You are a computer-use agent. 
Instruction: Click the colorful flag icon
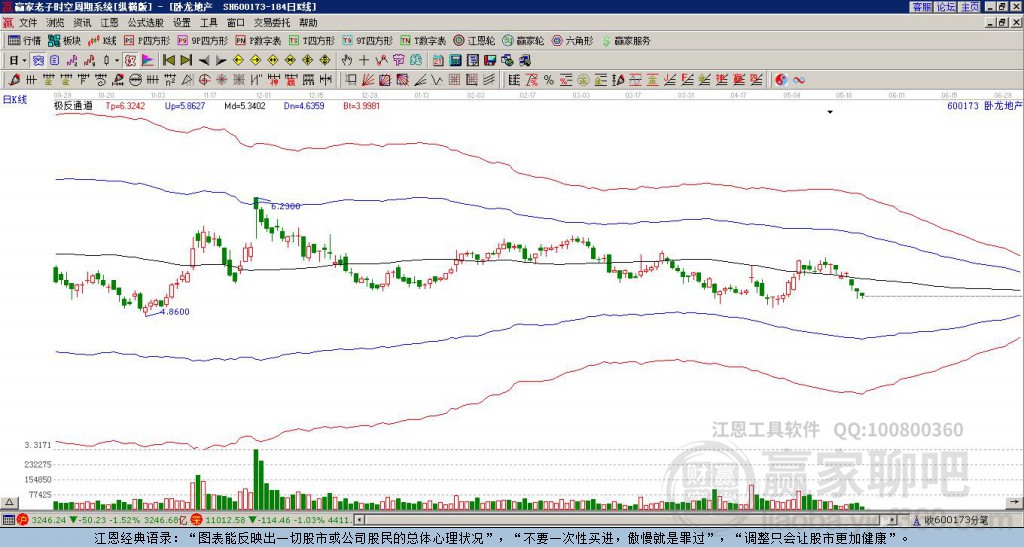pos(148,60)
